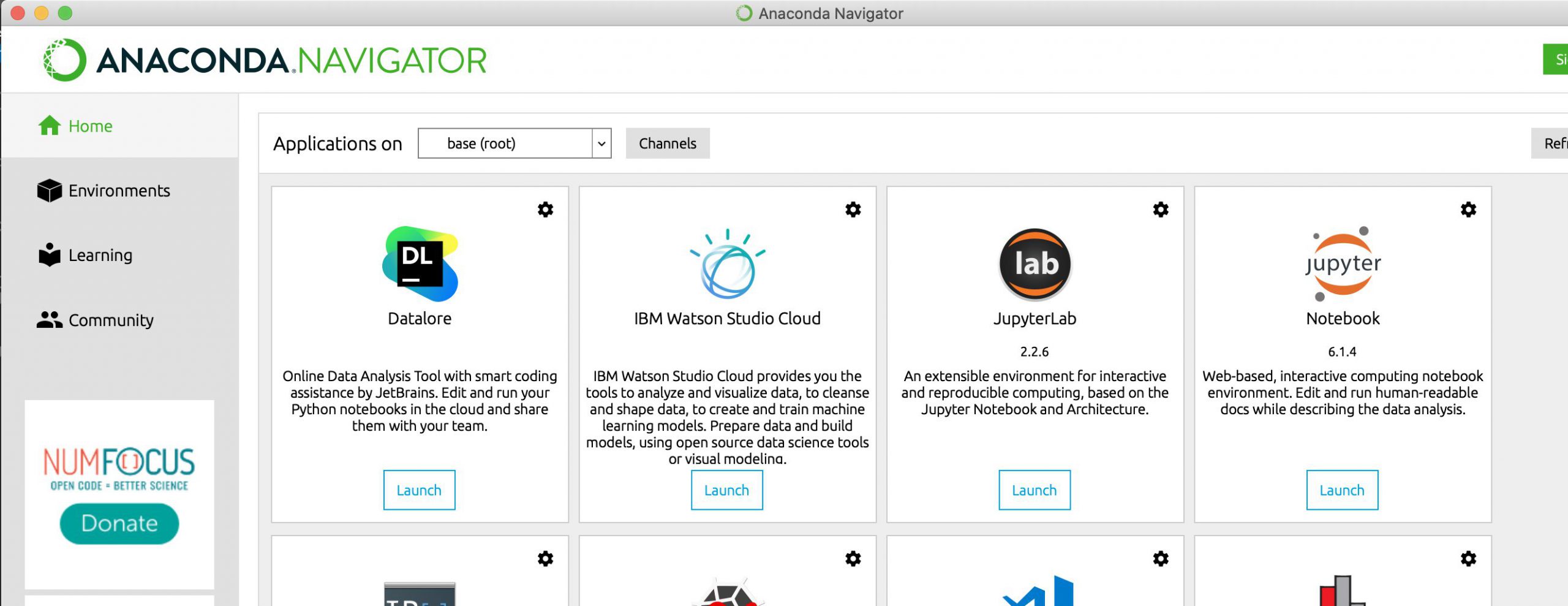Switch to the Environments tab
Screen dimensions: 1568x606
point(119,191)
